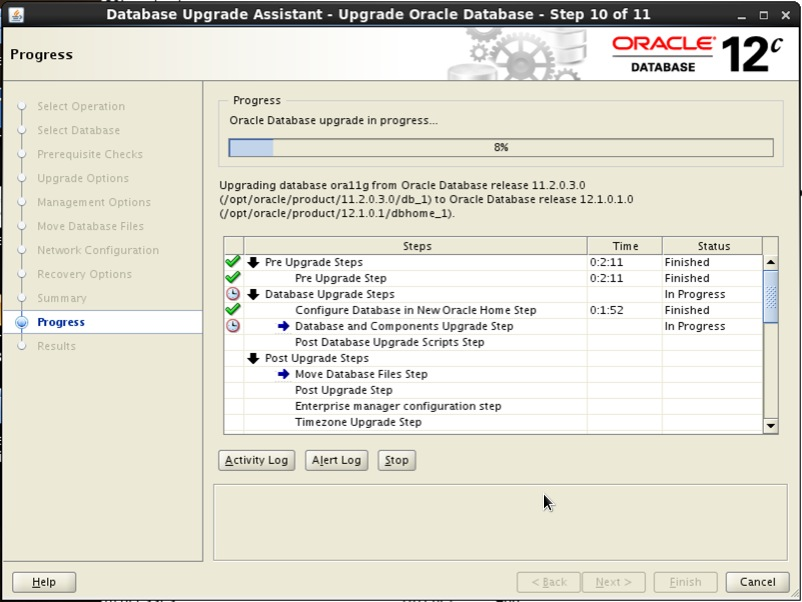This screenshot has width=802, height=602.
Task: Click the Java icon in title bar
Action: [16, 15]
